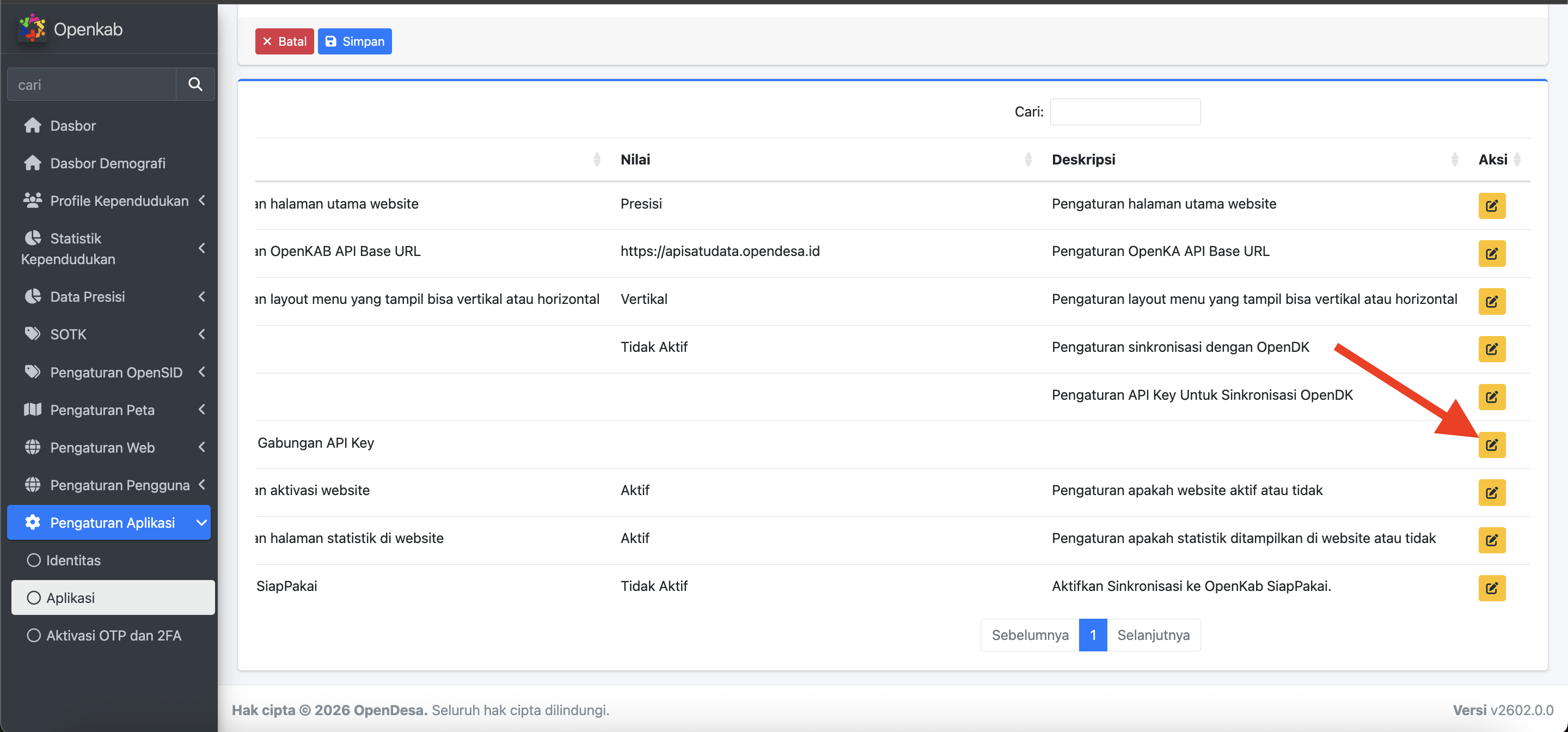Image resolution: width=1568 pixels, height=732 pixels.
Task: Expand the Data Presisi menu
Action: [x=88, y=297]
